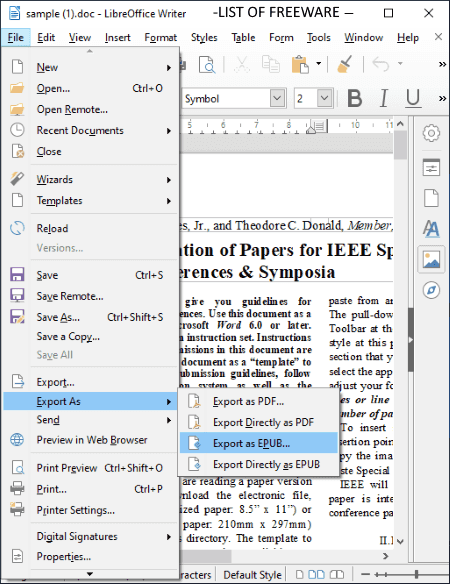Click Properties... in File menu
The height and width of the screenshot is (584, 450).
click(x=91, y=557)
